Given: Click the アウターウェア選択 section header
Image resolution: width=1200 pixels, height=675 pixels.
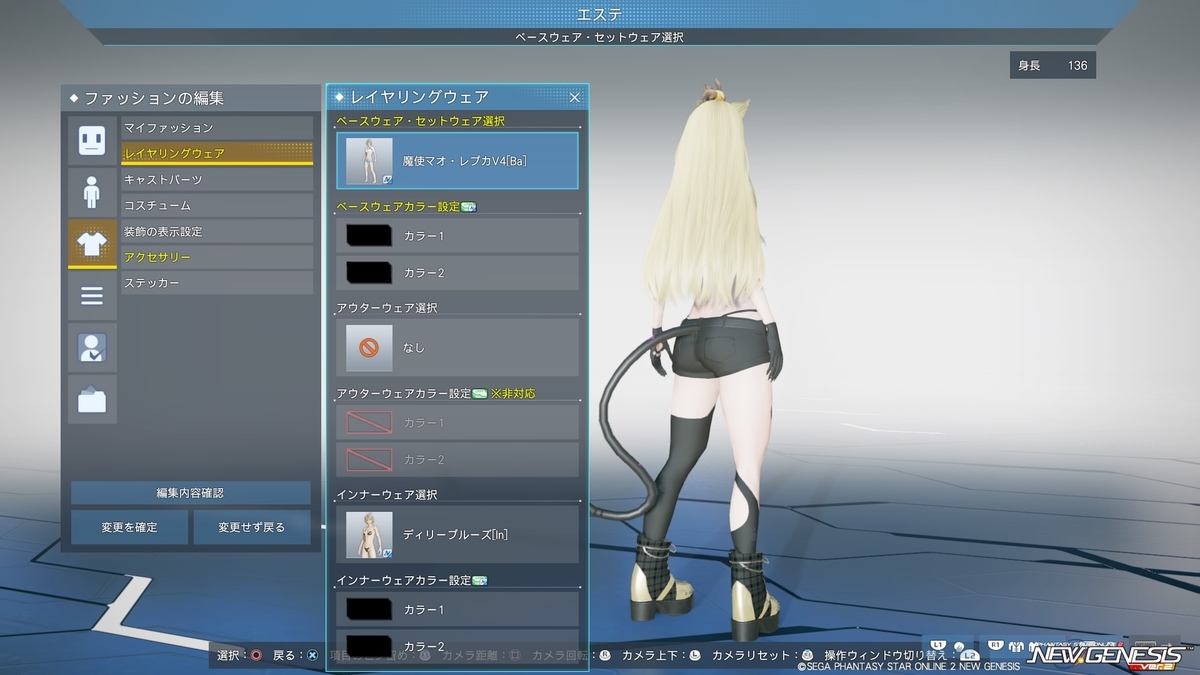Looking at the screenshot, I should pyautogui.click(x=387, y=308).
